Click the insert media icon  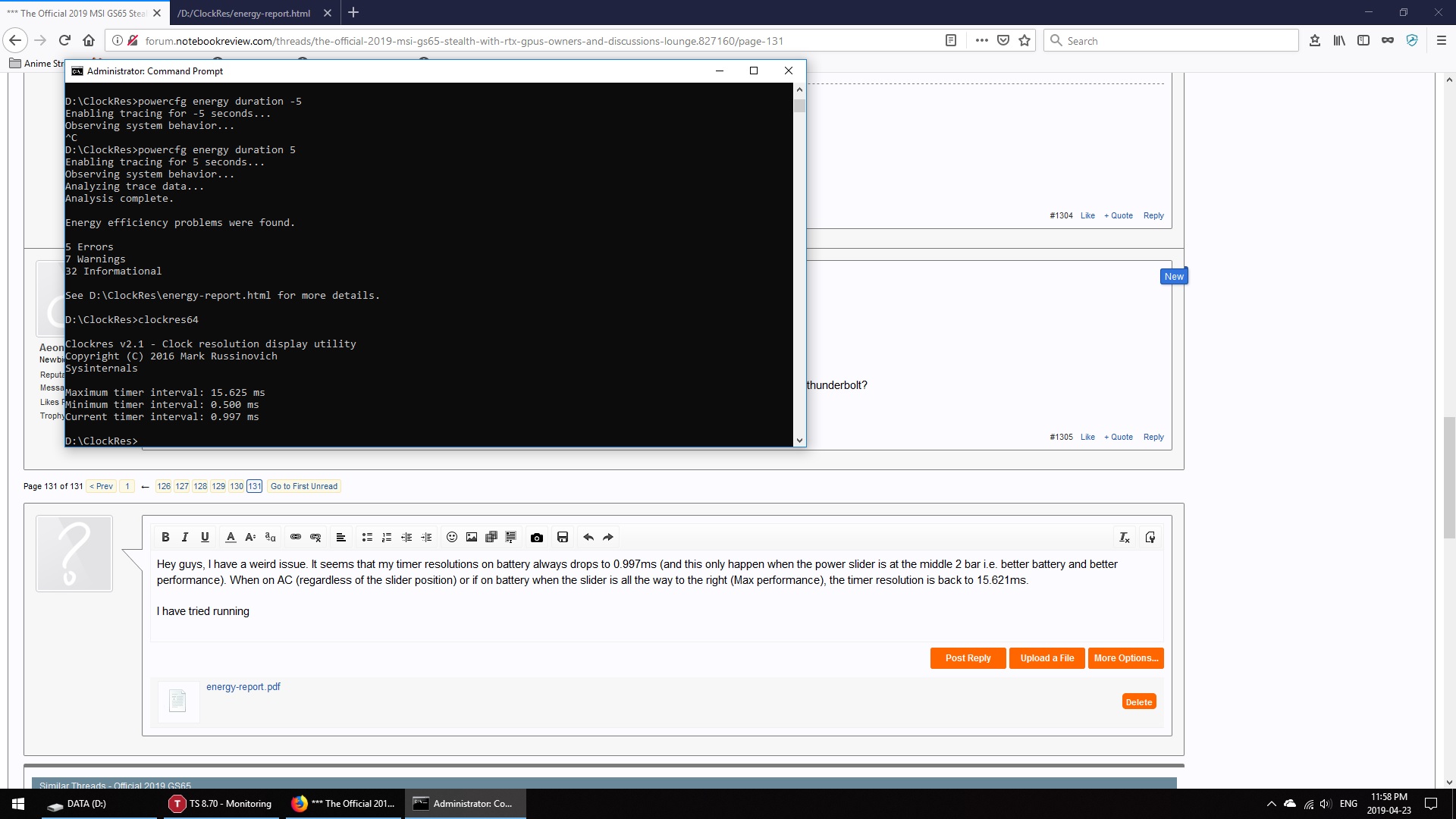coord(491,537)
